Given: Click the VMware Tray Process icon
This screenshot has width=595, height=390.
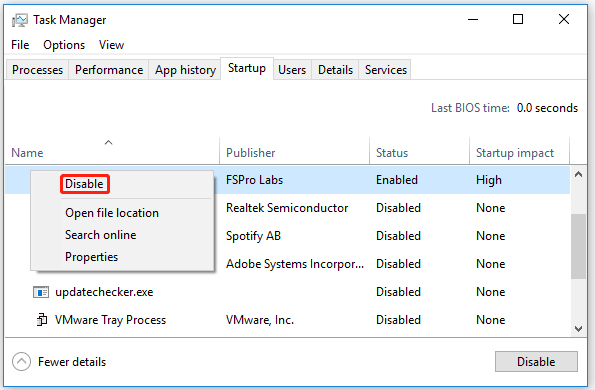Looking at the screenshot, I should point(42,320).
